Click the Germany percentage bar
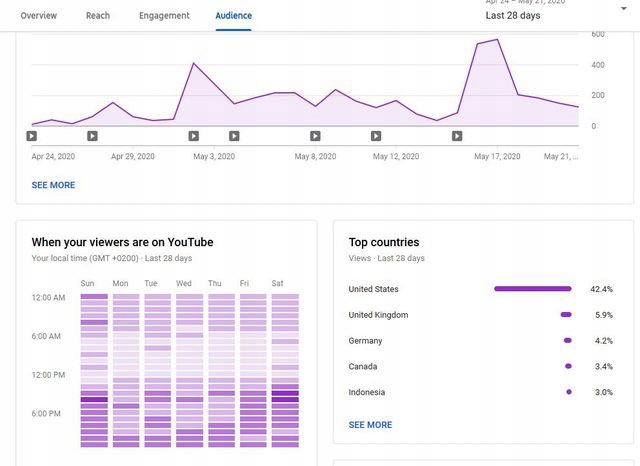The image size is (640, 466). [x=568, y=340]
